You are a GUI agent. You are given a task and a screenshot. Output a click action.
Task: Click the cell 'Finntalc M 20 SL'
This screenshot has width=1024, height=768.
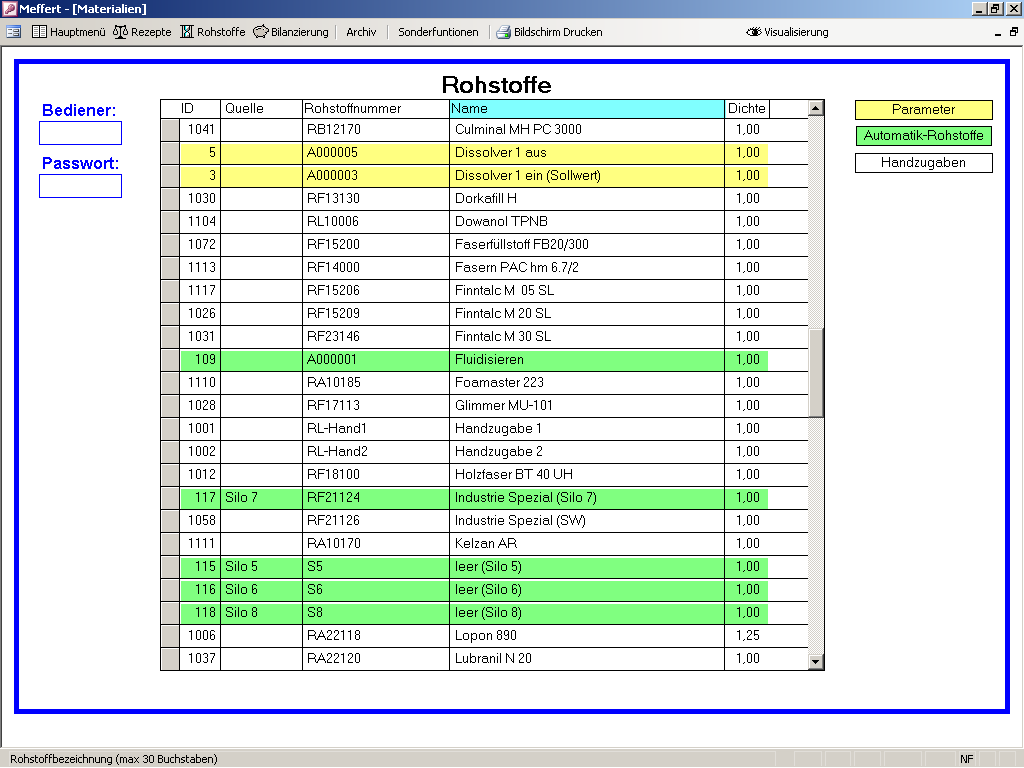tap(587, 313)
